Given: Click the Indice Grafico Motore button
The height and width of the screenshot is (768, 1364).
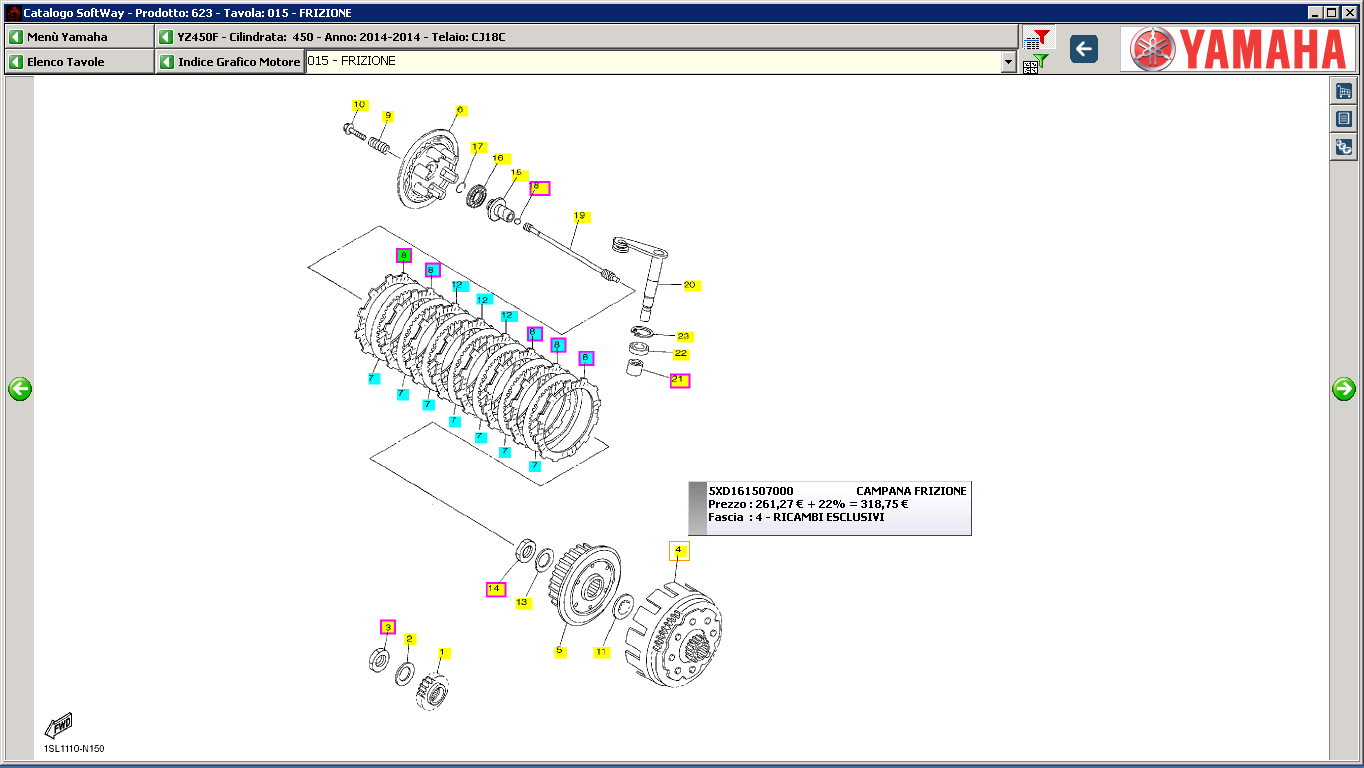Looking at the screenshot, I should pos(230,62).
